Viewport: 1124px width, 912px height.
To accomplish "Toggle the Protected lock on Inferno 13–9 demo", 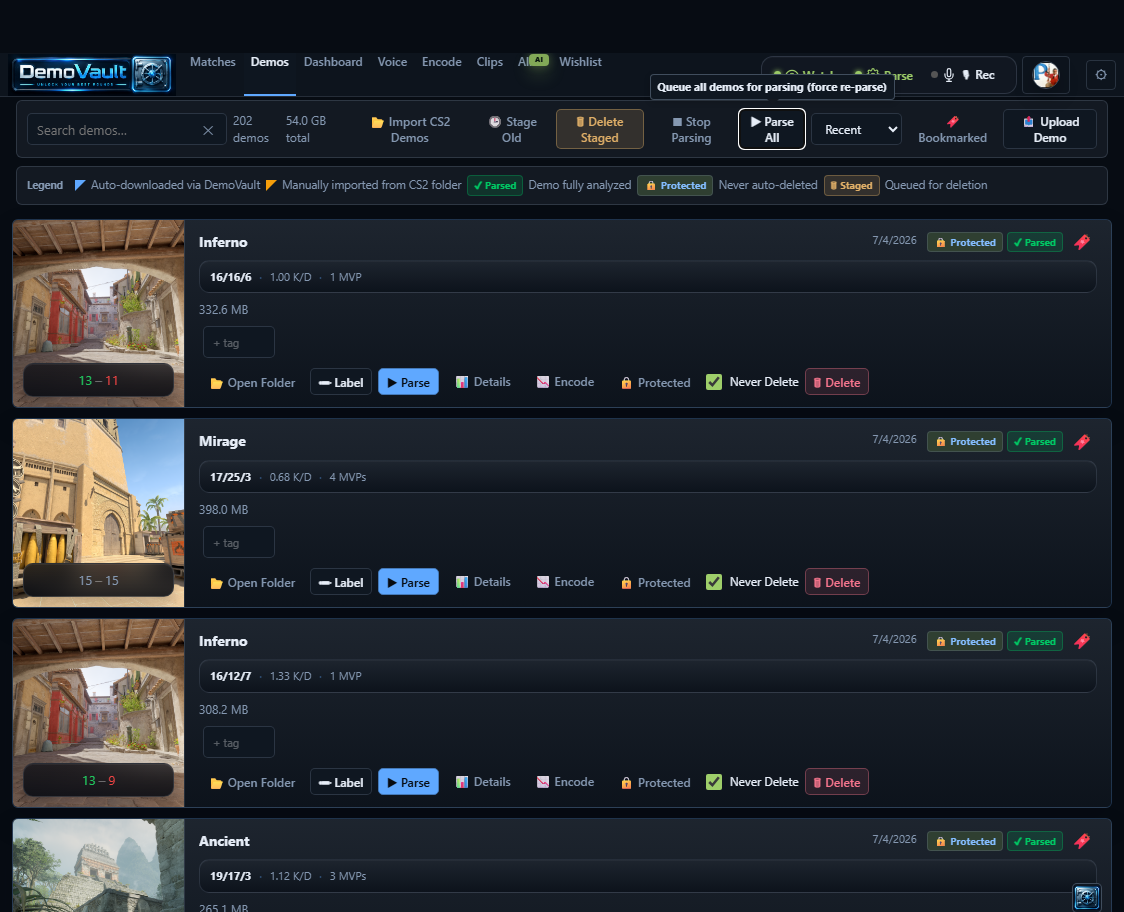I will click(x=655, y=782).
